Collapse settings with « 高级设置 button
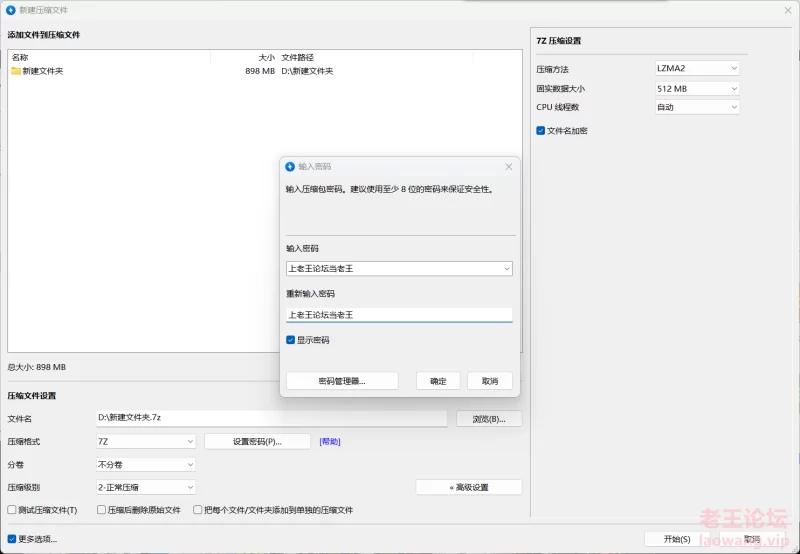 pos(469,487)
